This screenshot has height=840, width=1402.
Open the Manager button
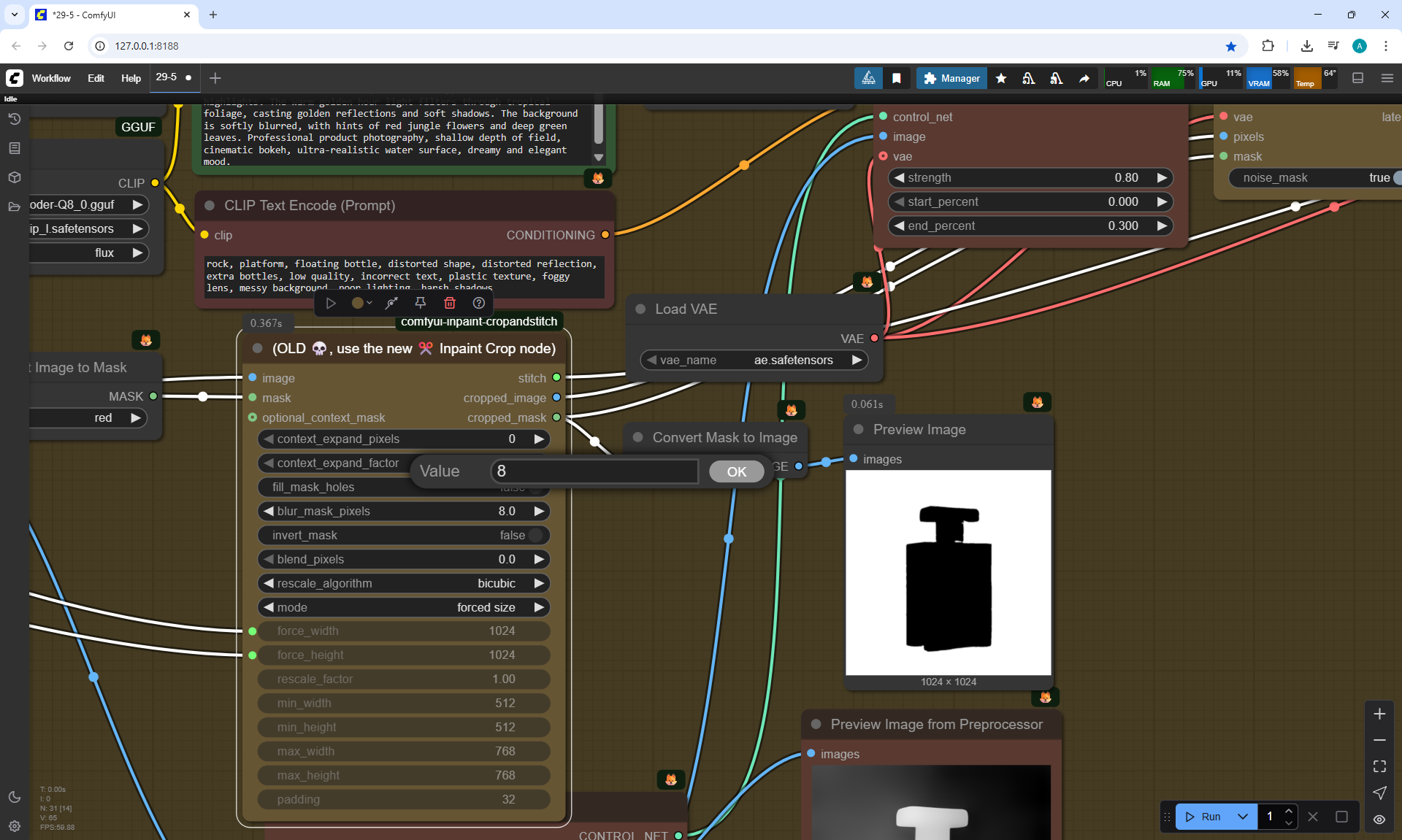click(951, 78)
